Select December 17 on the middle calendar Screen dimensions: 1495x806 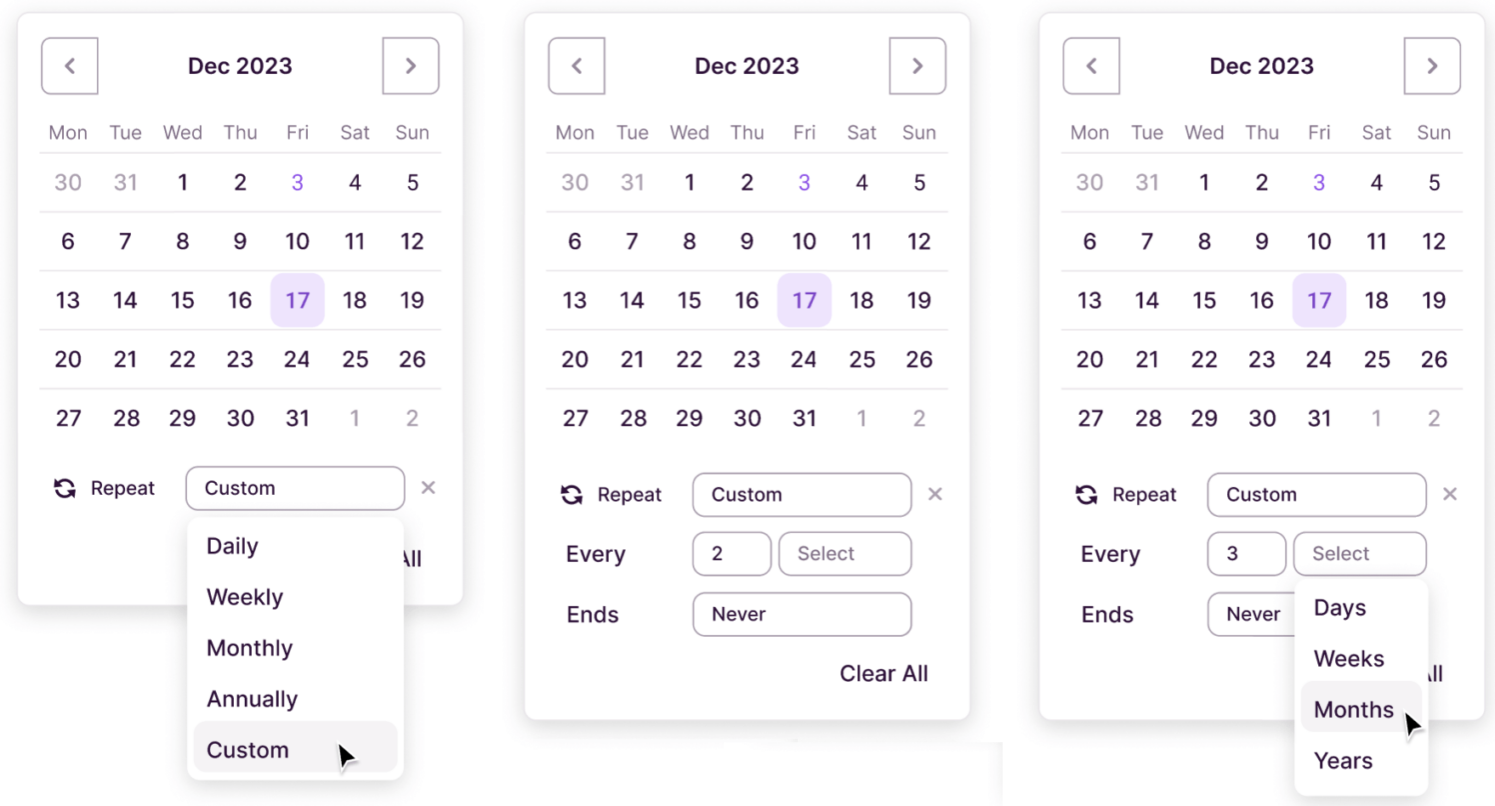tap(804, 300)
